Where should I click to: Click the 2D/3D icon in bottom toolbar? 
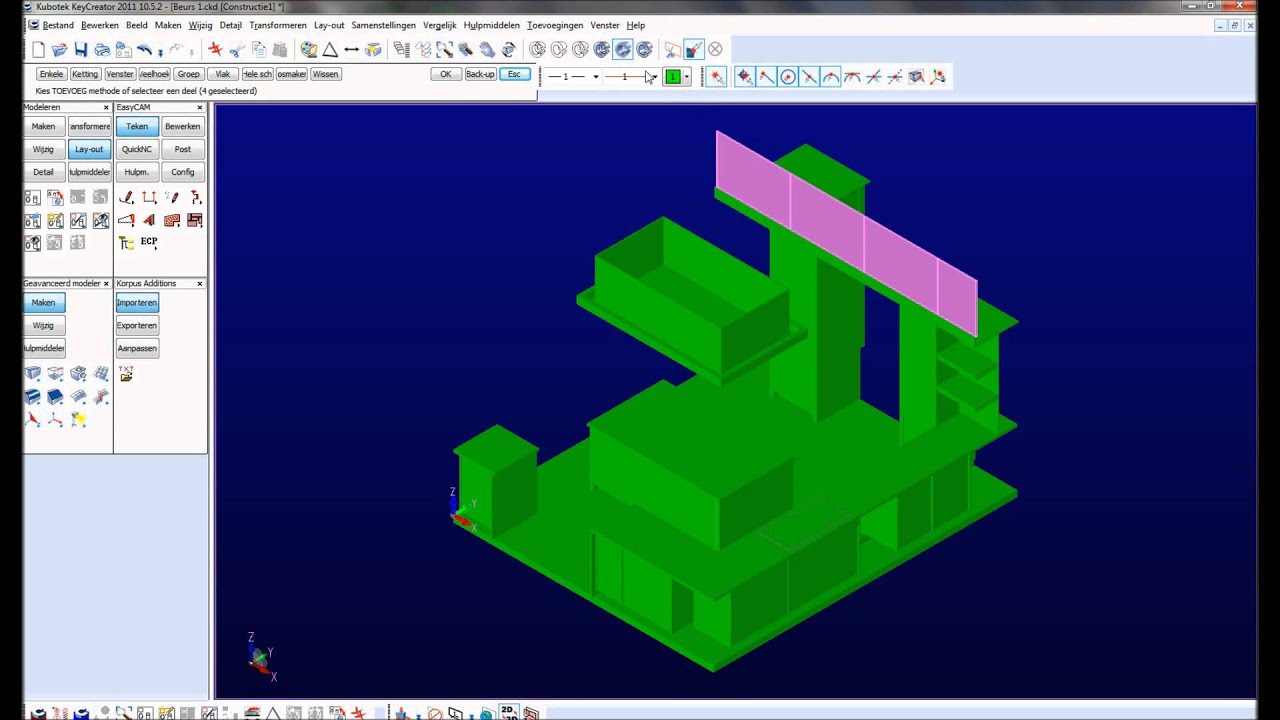coord(509,713)
